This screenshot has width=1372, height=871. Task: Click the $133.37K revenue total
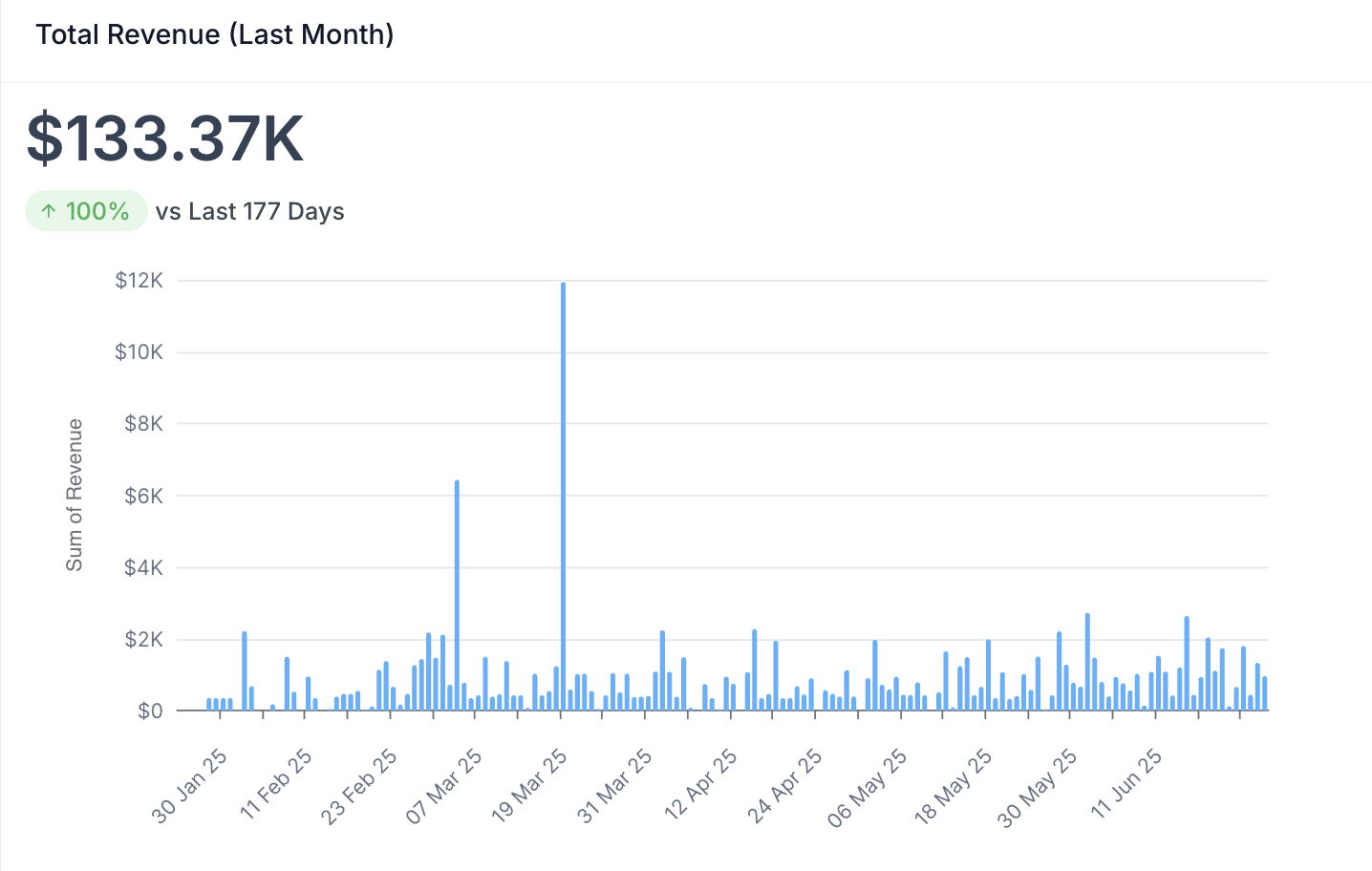click(165, 139)
